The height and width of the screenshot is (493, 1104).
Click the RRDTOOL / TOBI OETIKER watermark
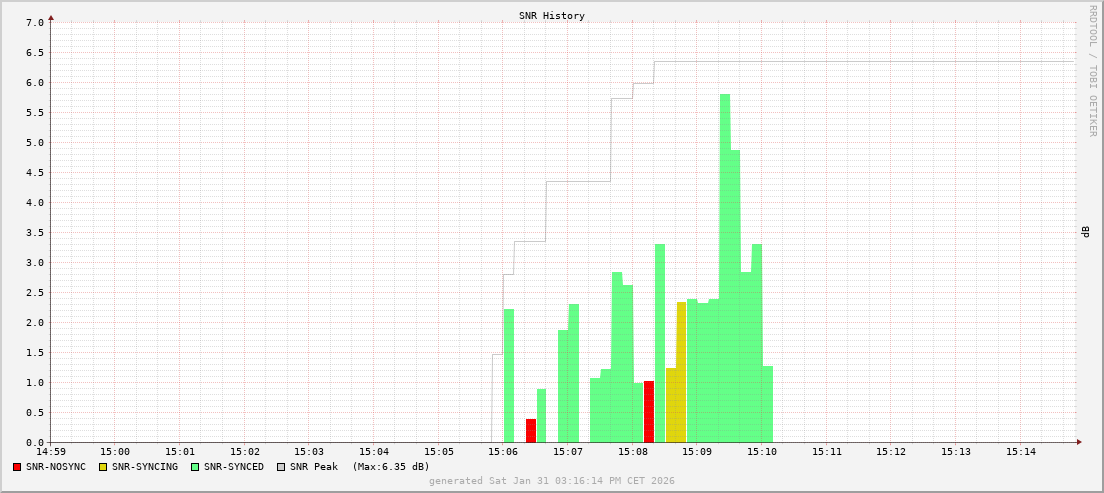click(x=1092, y=70)
